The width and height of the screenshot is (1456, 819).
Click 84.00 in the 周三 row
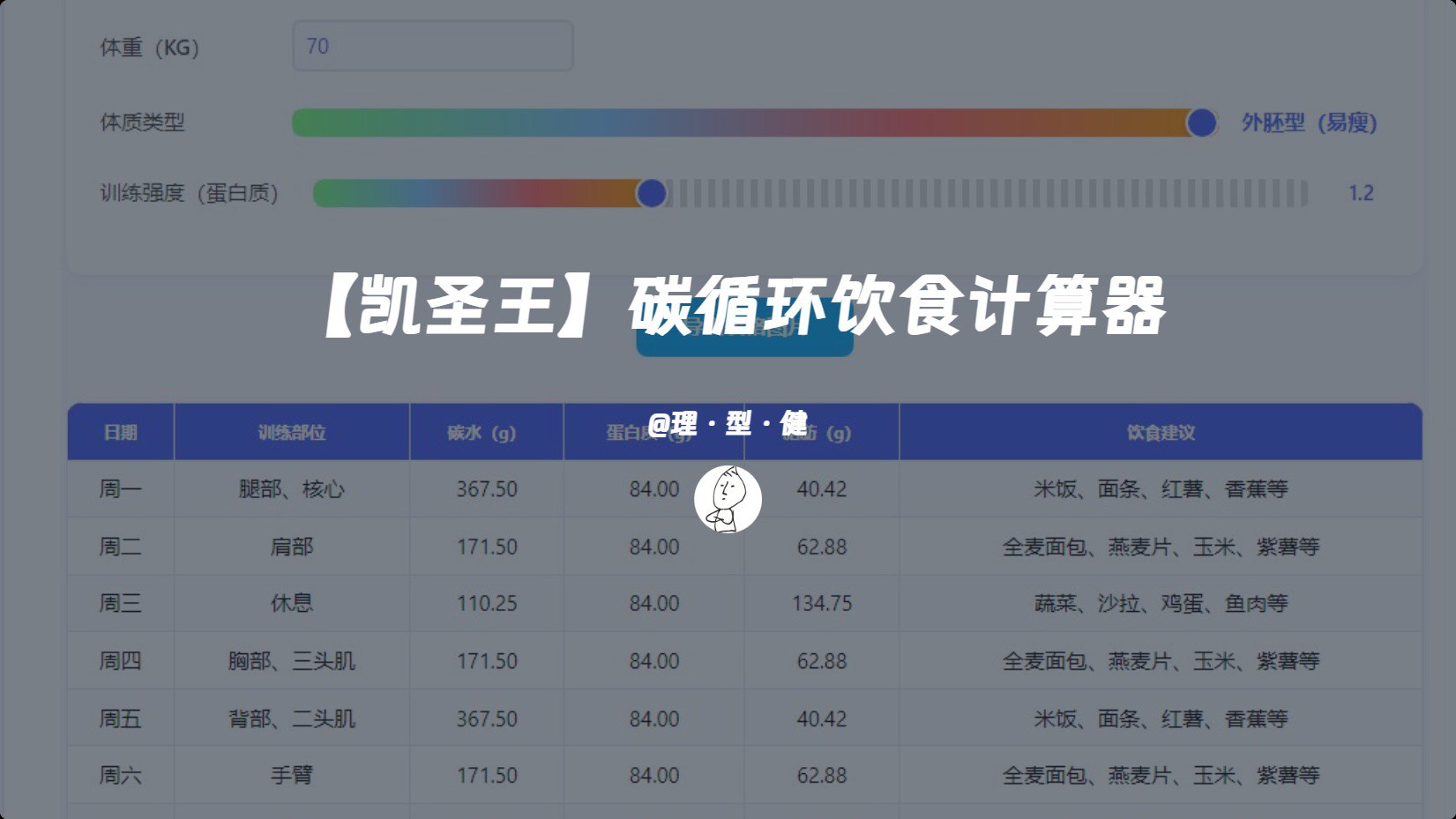[654, 603]
